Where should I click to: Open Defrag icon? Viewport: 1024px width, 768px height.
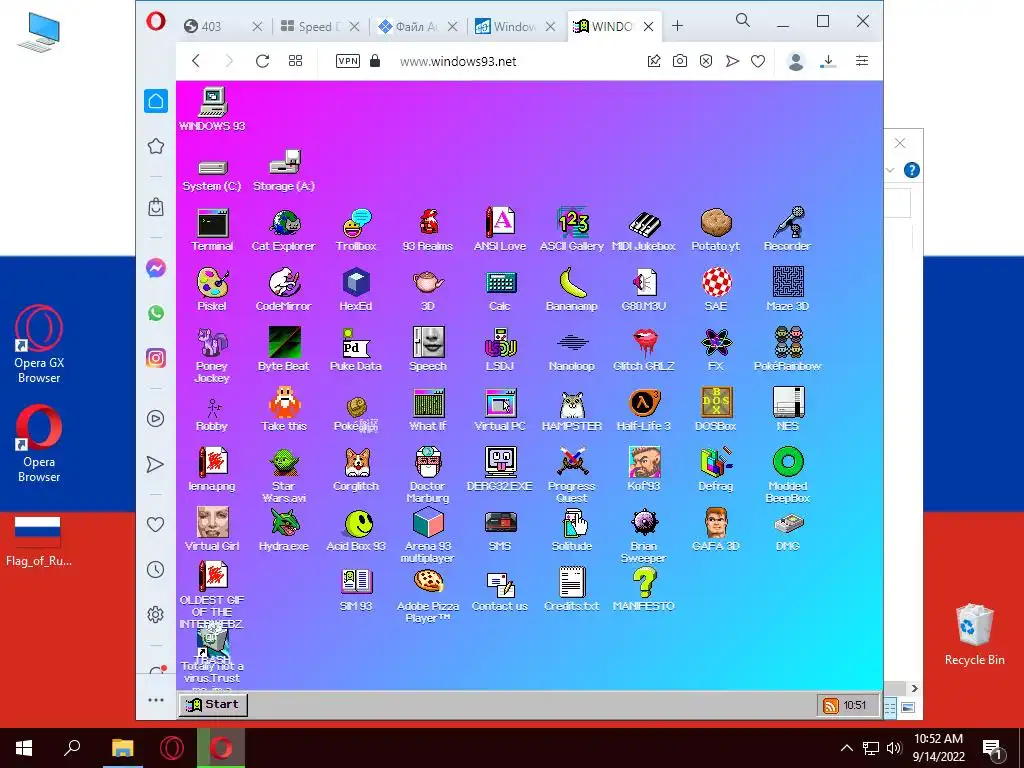[716, 464]
